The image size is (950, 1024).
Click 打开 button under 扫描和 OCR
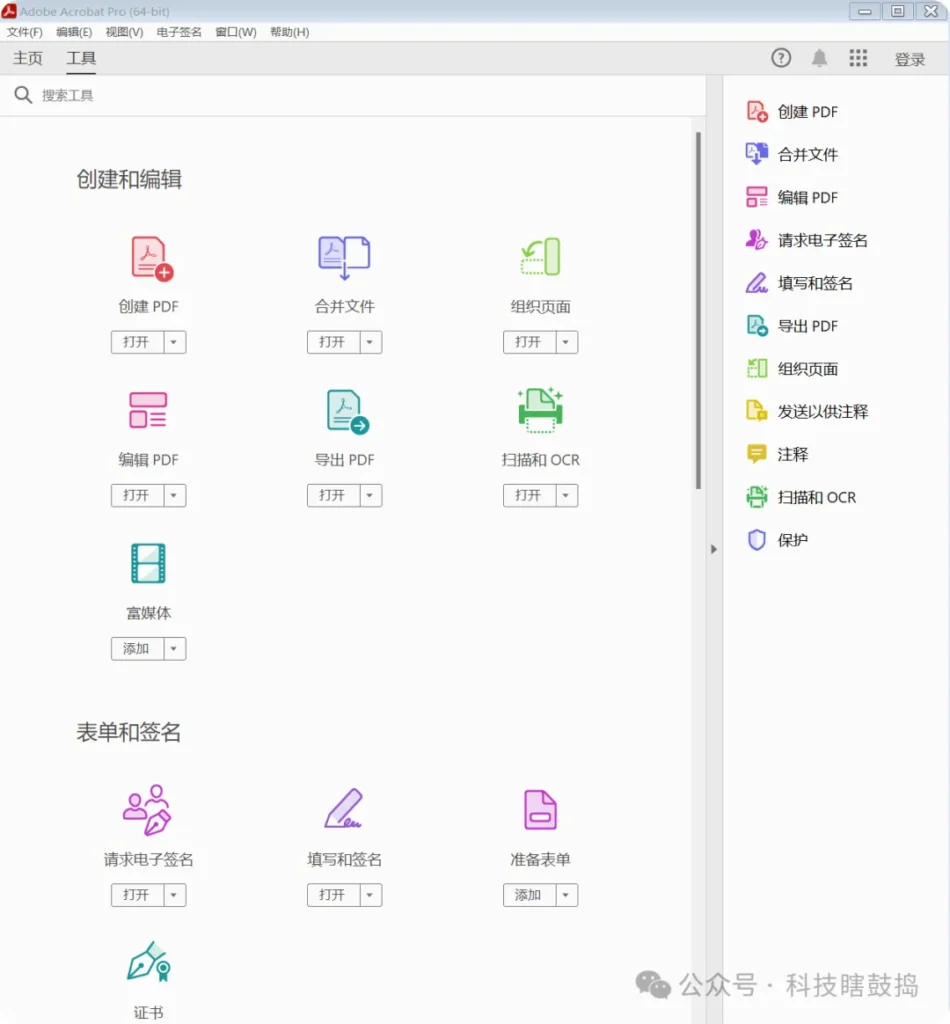(x=529, y=496)
